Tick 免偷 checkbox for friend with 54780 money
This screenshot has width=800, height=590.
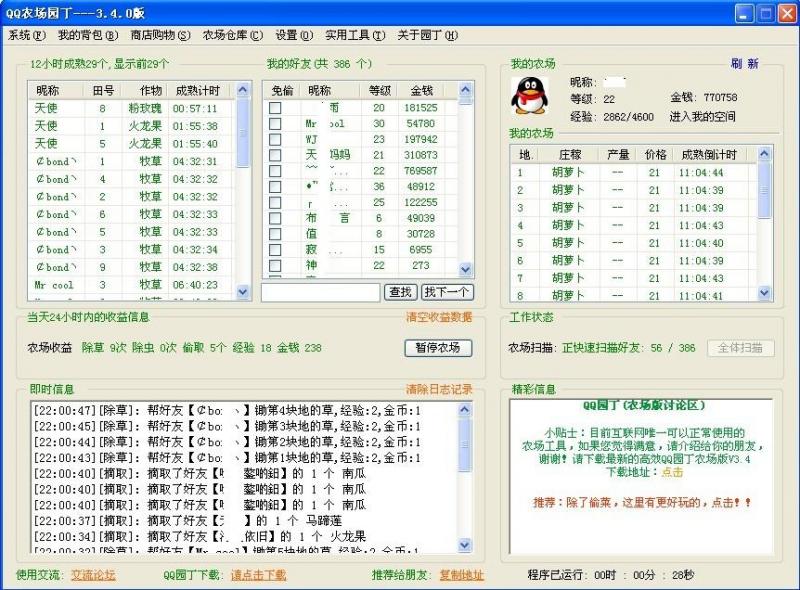[275, 124]
